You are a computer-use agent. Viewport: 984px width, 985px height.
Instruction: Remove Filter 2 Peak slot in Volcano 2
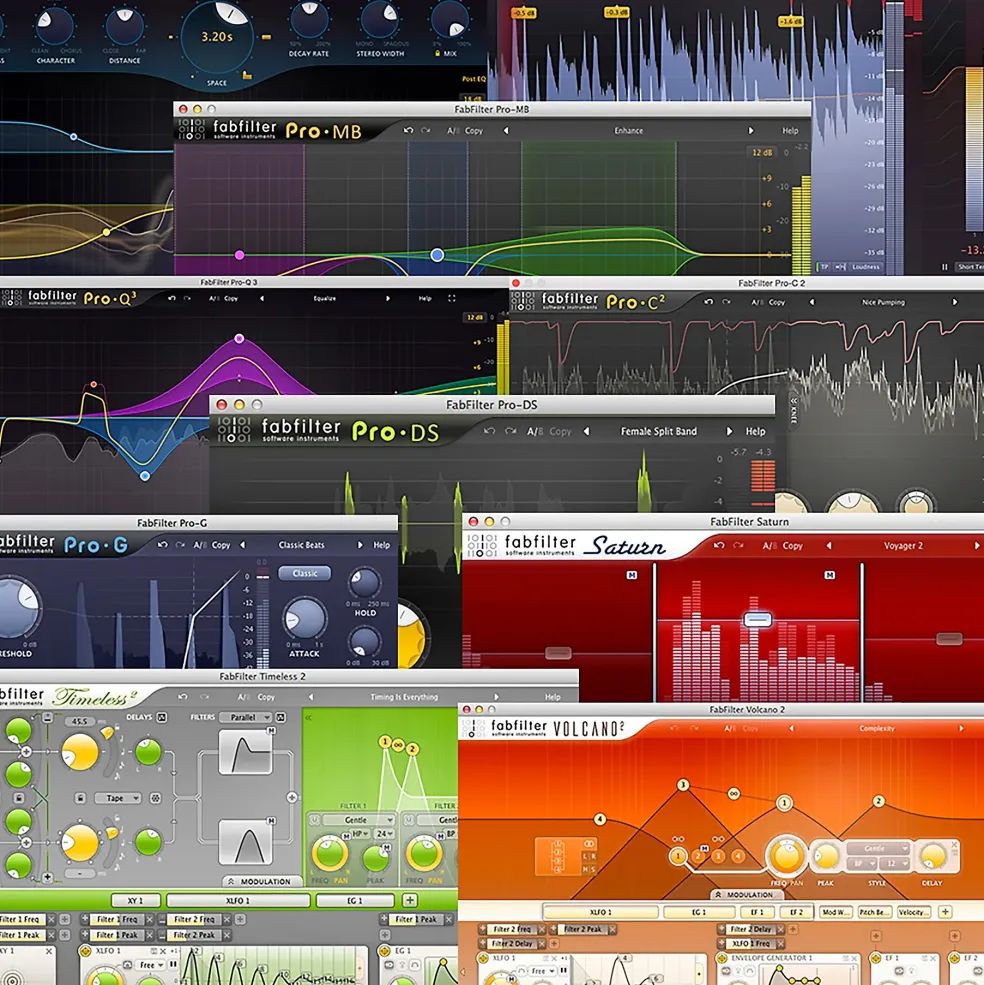tap(612, 928)
